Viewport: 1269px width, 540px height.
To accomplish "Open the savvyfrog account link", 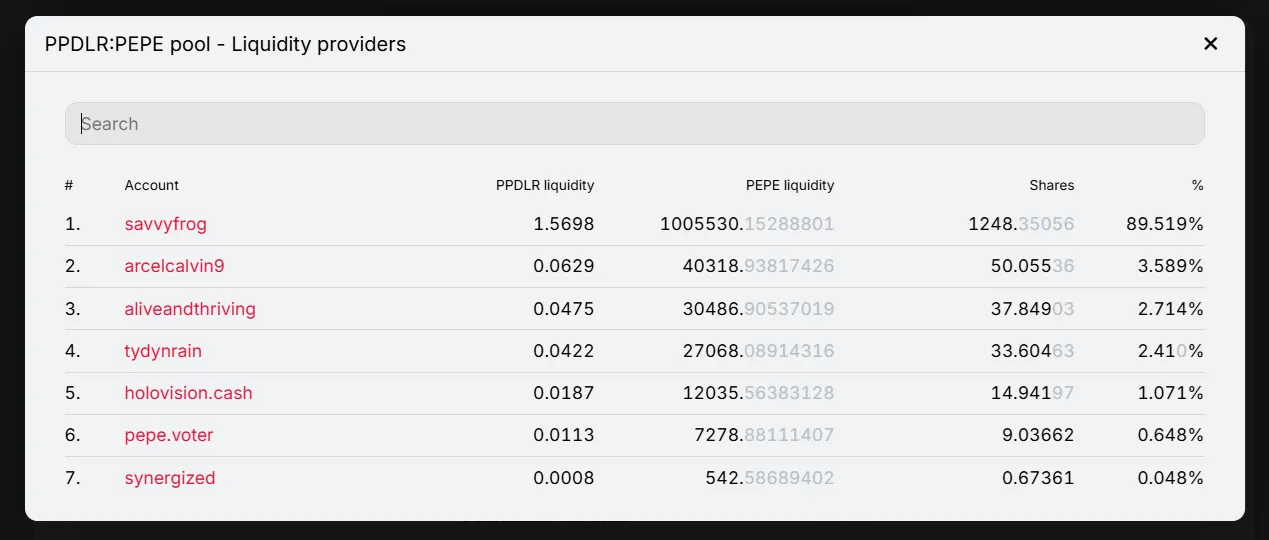I will pos(166,224).
